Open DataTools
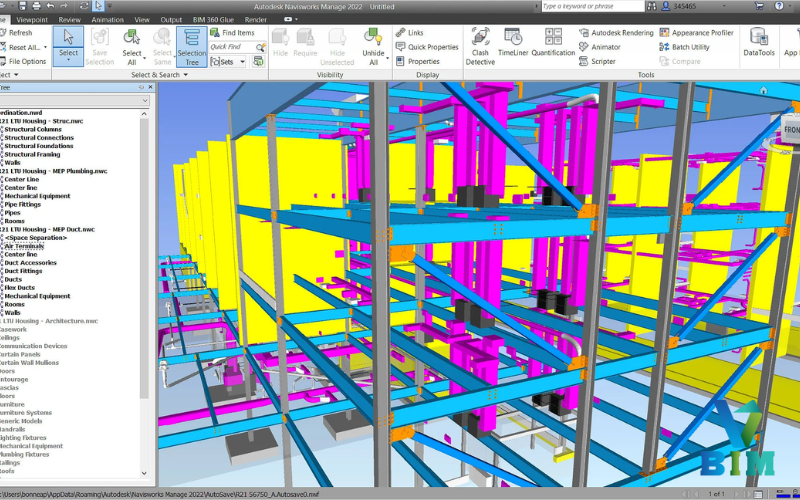 click(x=759, y=43)
